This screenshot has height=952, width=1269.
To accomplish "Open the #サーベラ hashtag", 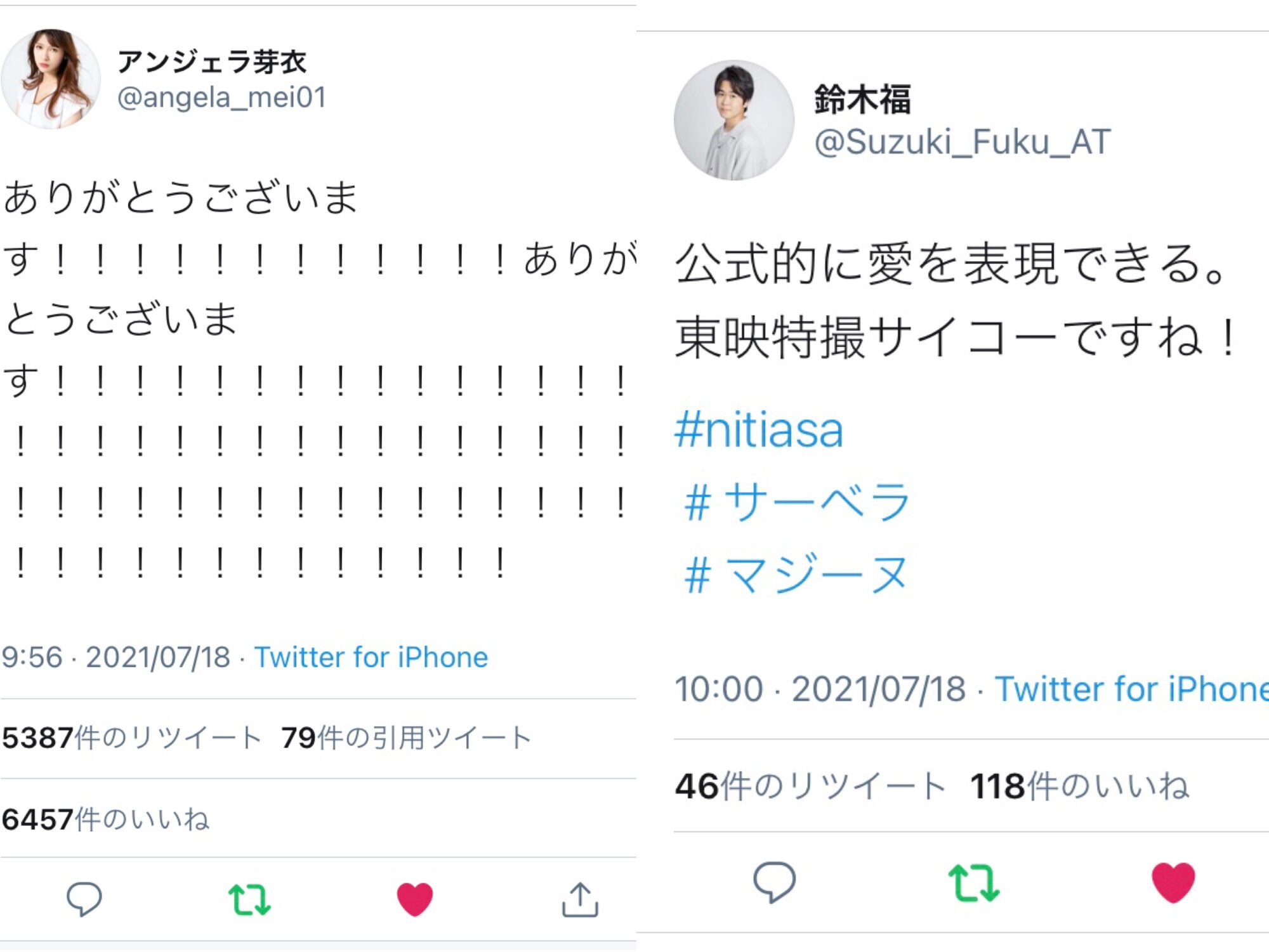I will (797, 502).
